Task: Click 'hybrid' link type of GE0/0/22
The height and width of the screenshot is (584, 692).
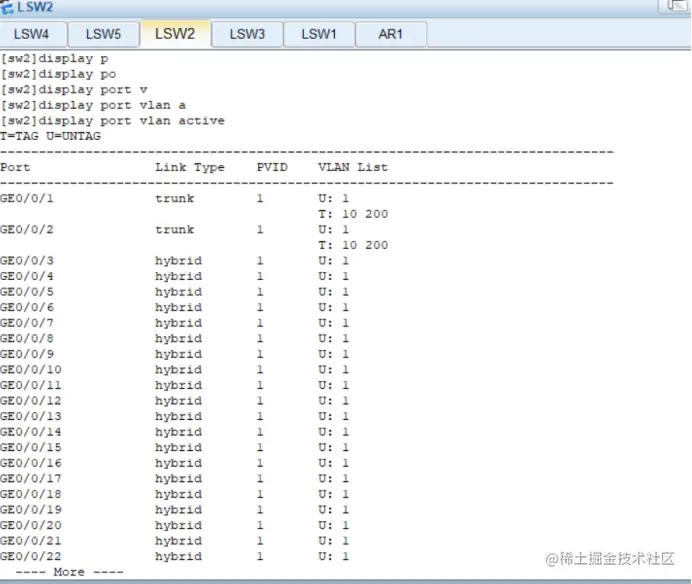Action: click(x=178, y=557)
